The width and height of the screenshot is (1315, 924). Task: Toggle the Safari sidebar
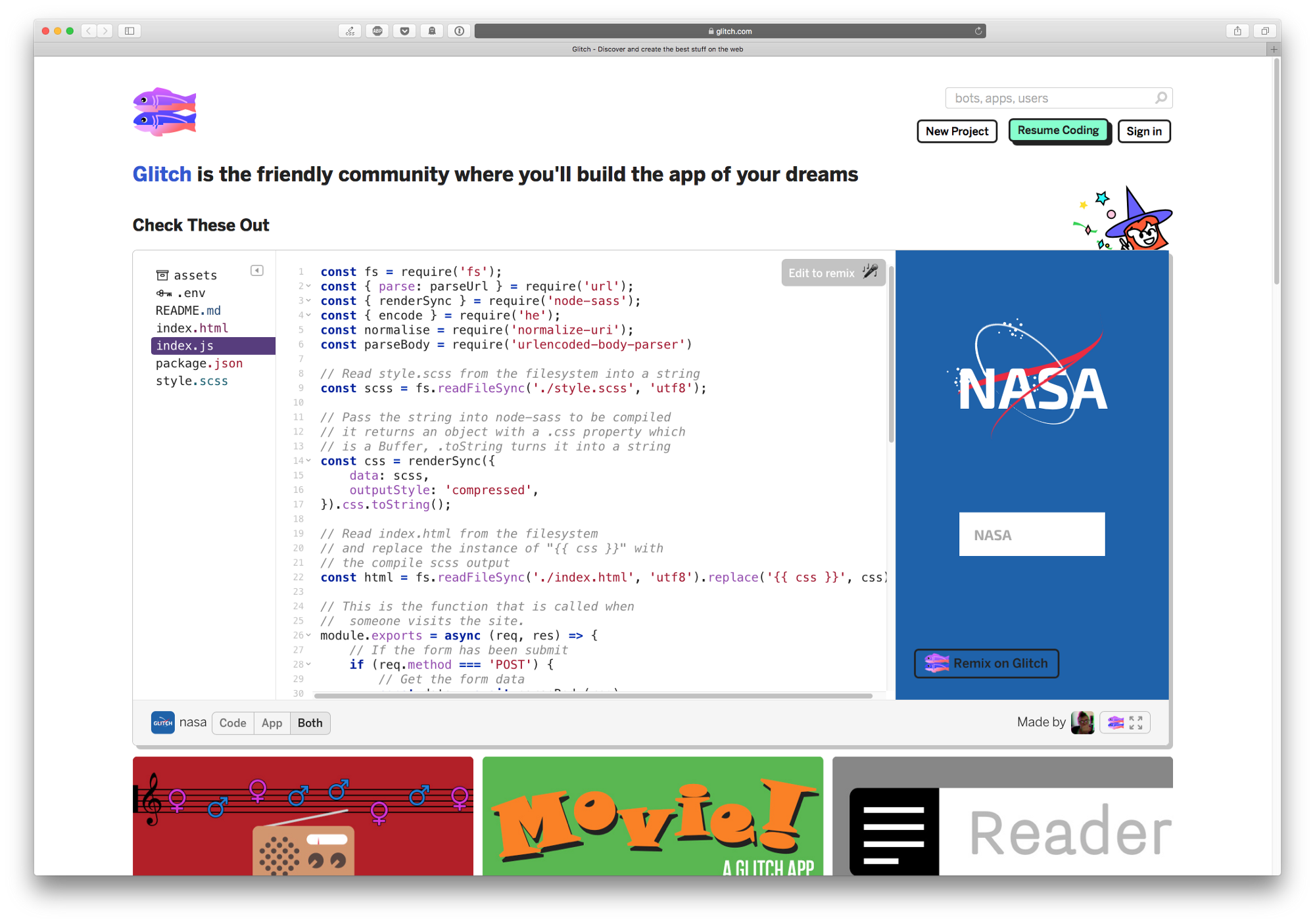point(130,31)
